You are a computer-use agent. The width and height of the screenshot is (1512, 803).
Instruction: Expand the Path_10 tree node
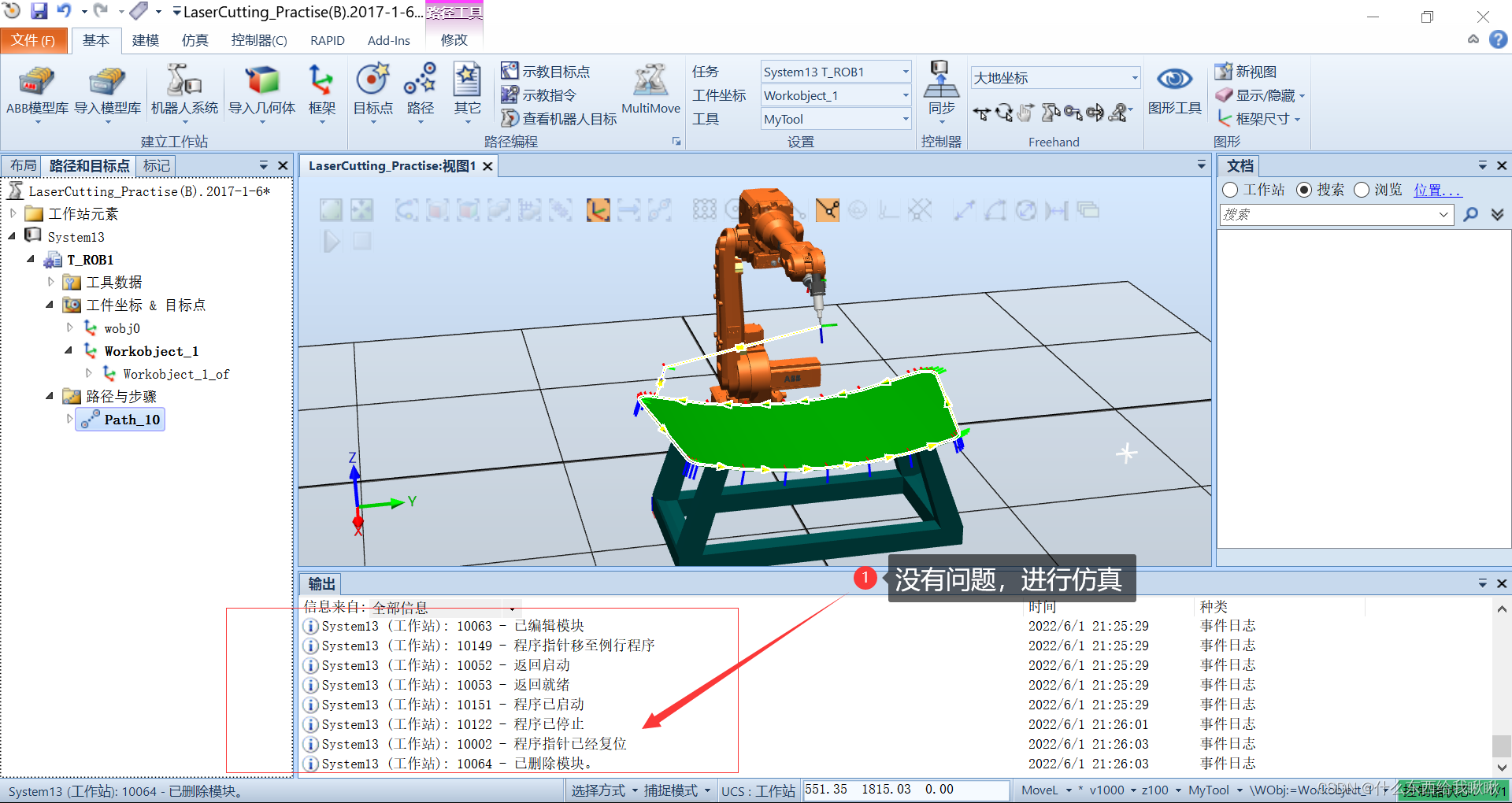click(70, 419)
